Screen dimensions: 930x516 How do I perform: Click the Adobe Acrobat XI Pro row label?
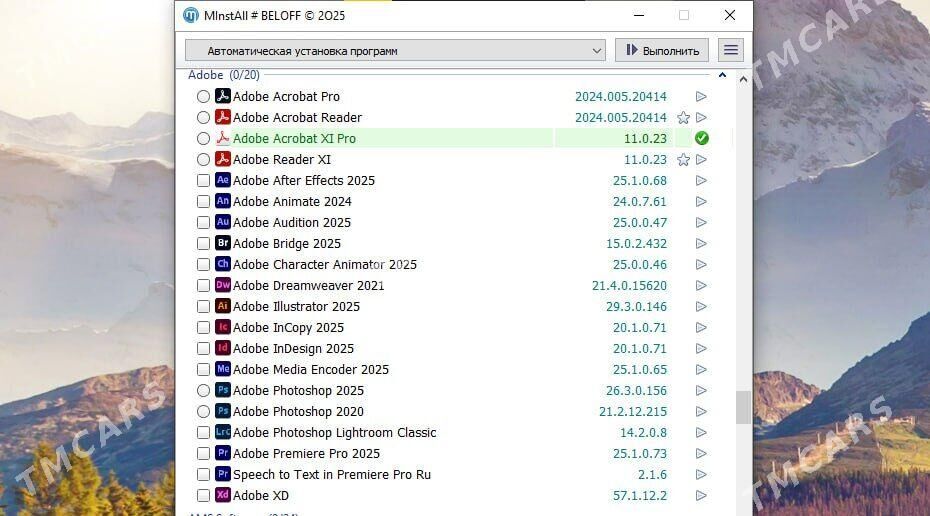294,139
